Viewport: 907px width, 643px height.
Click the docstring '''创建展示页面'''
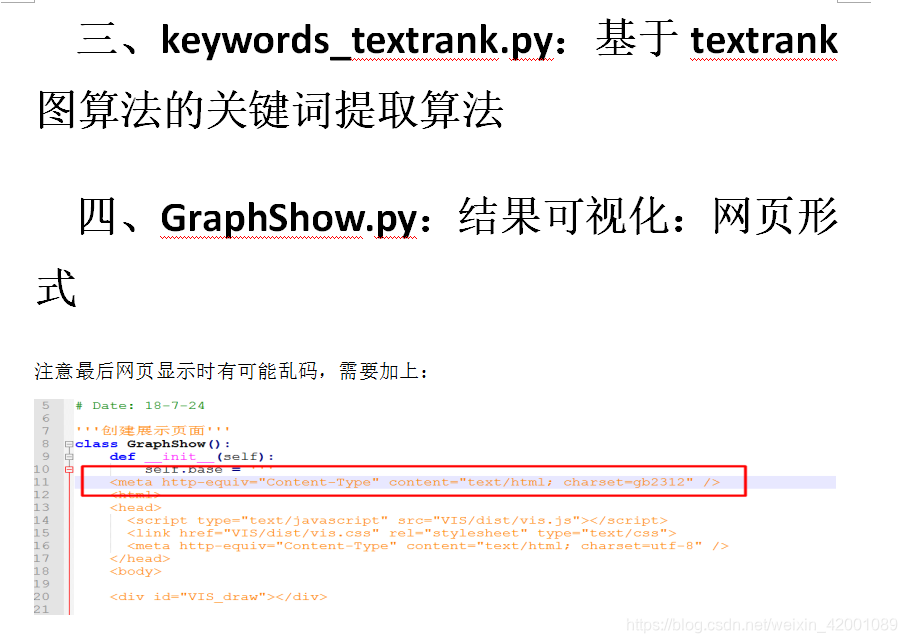pos(153,430)
